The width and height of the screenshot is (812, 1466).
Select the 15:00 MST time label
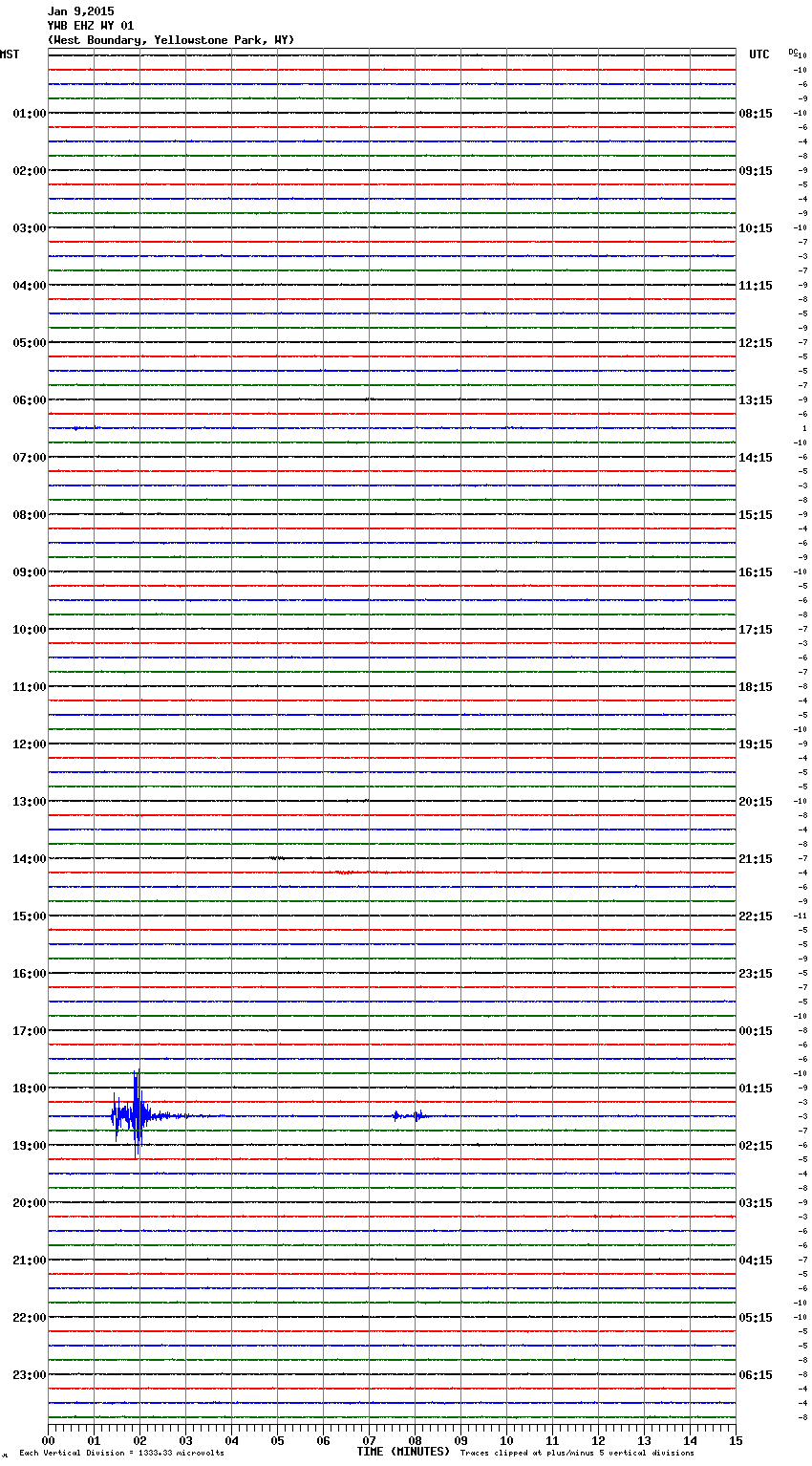pyautogui.click(x=30, y=916)
